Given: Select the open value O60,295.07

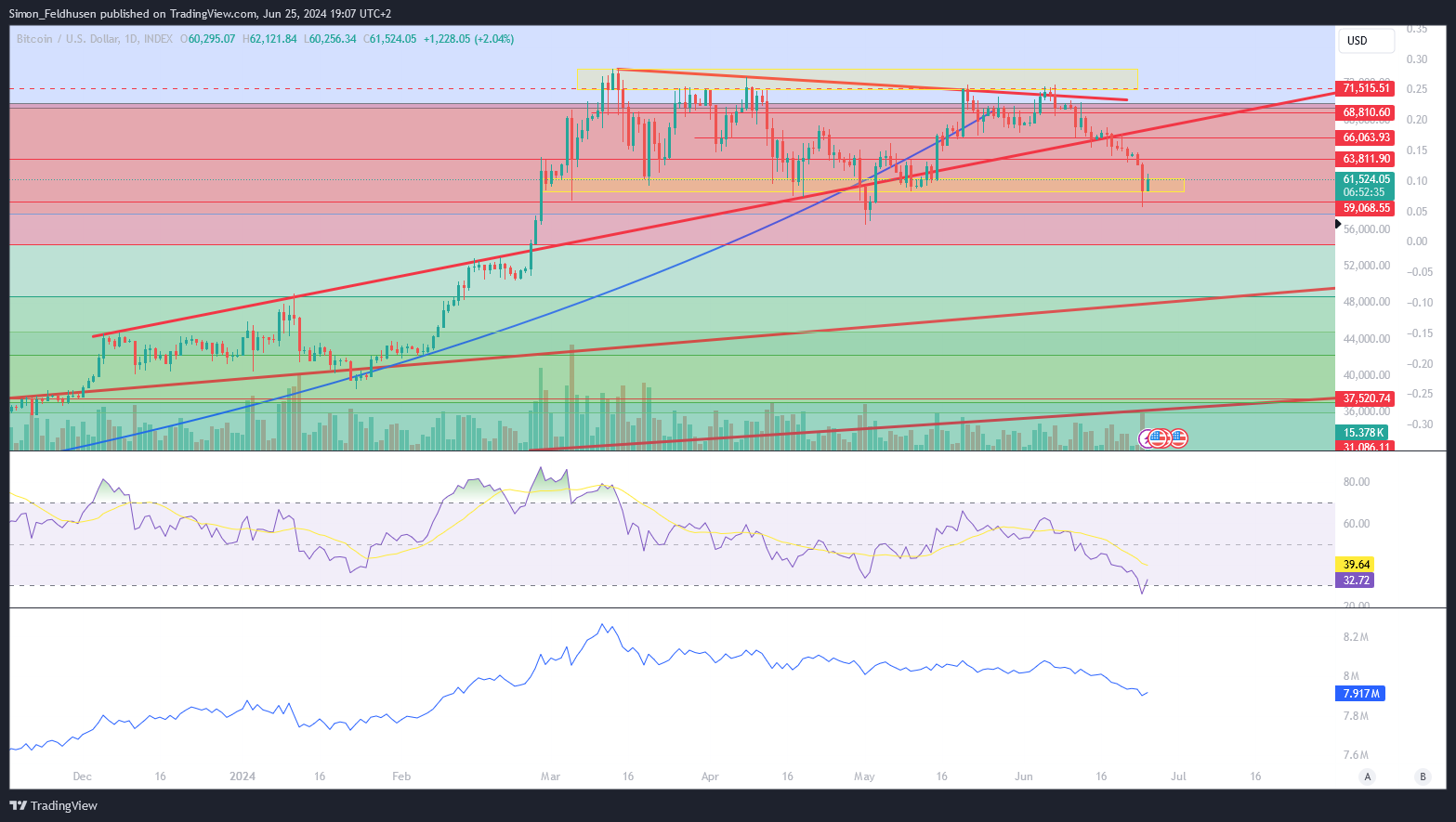Looking at the screenshot, I should [208, 39].
